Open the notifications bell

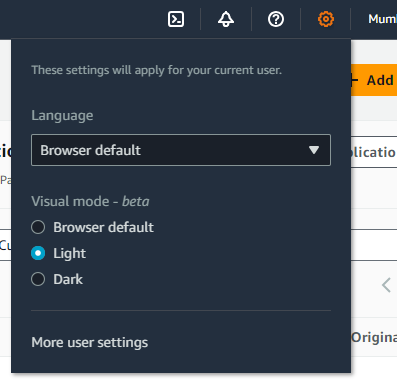pyautogui.click(x=226, y=19)
